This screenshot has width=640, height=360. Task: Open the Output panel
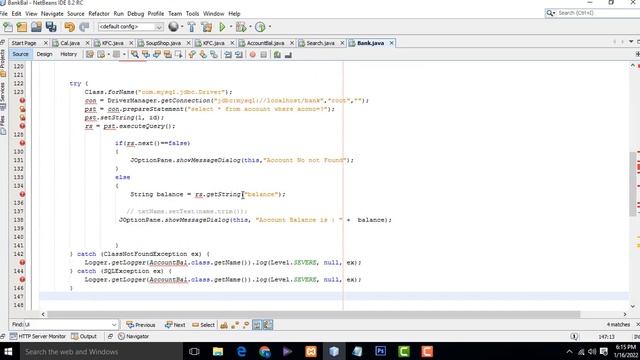(84, 336)
